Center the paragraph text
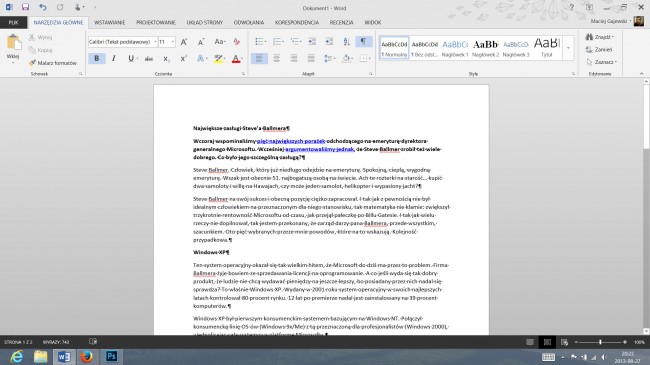Screen dimensions: 650x365 (x=276, y=58)
